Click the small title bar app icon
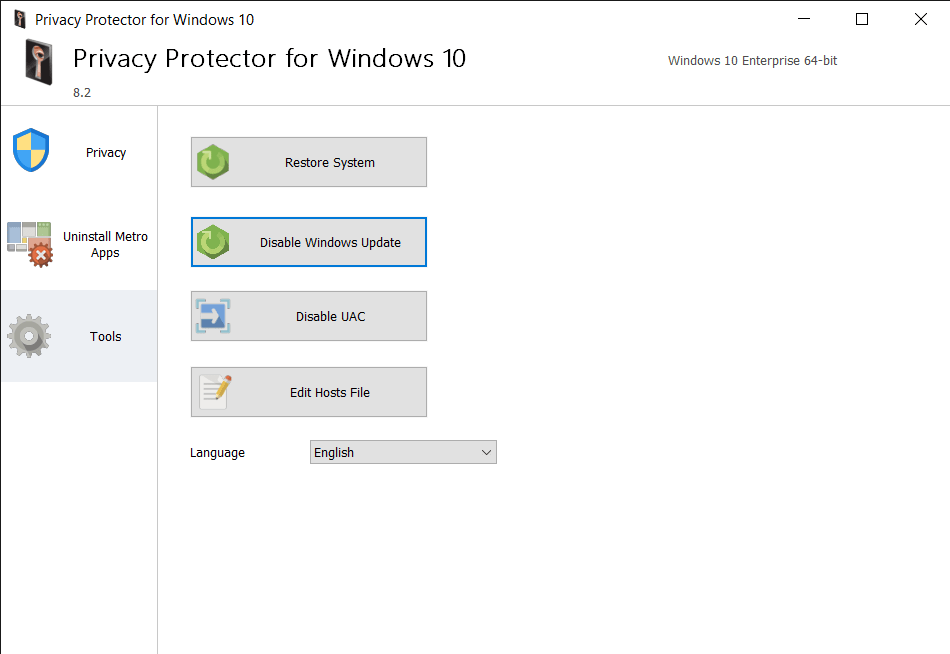This screenshot has width=950, height=654. tap(20, 19)
